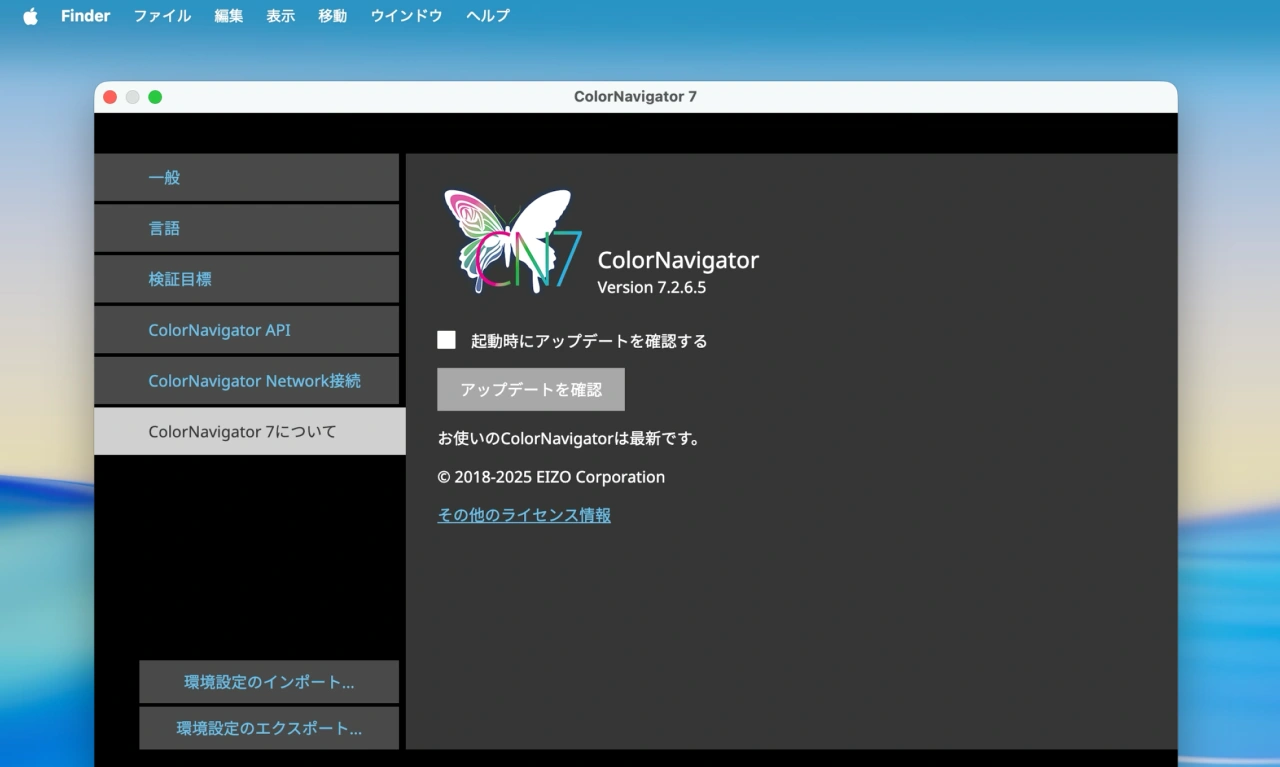Click the Finder menu item

click(85, 15)
